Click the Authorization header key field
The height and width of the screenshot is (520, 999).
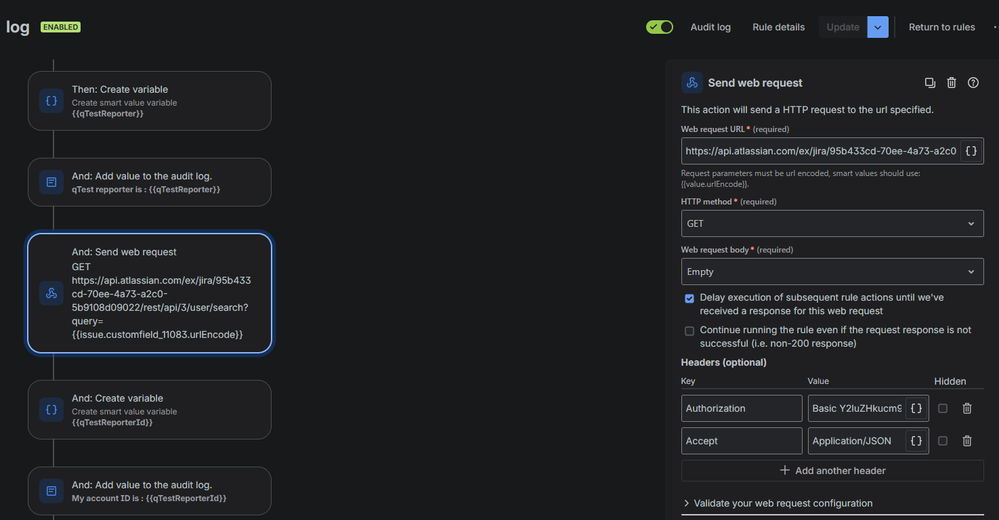[x=742, y=408]
